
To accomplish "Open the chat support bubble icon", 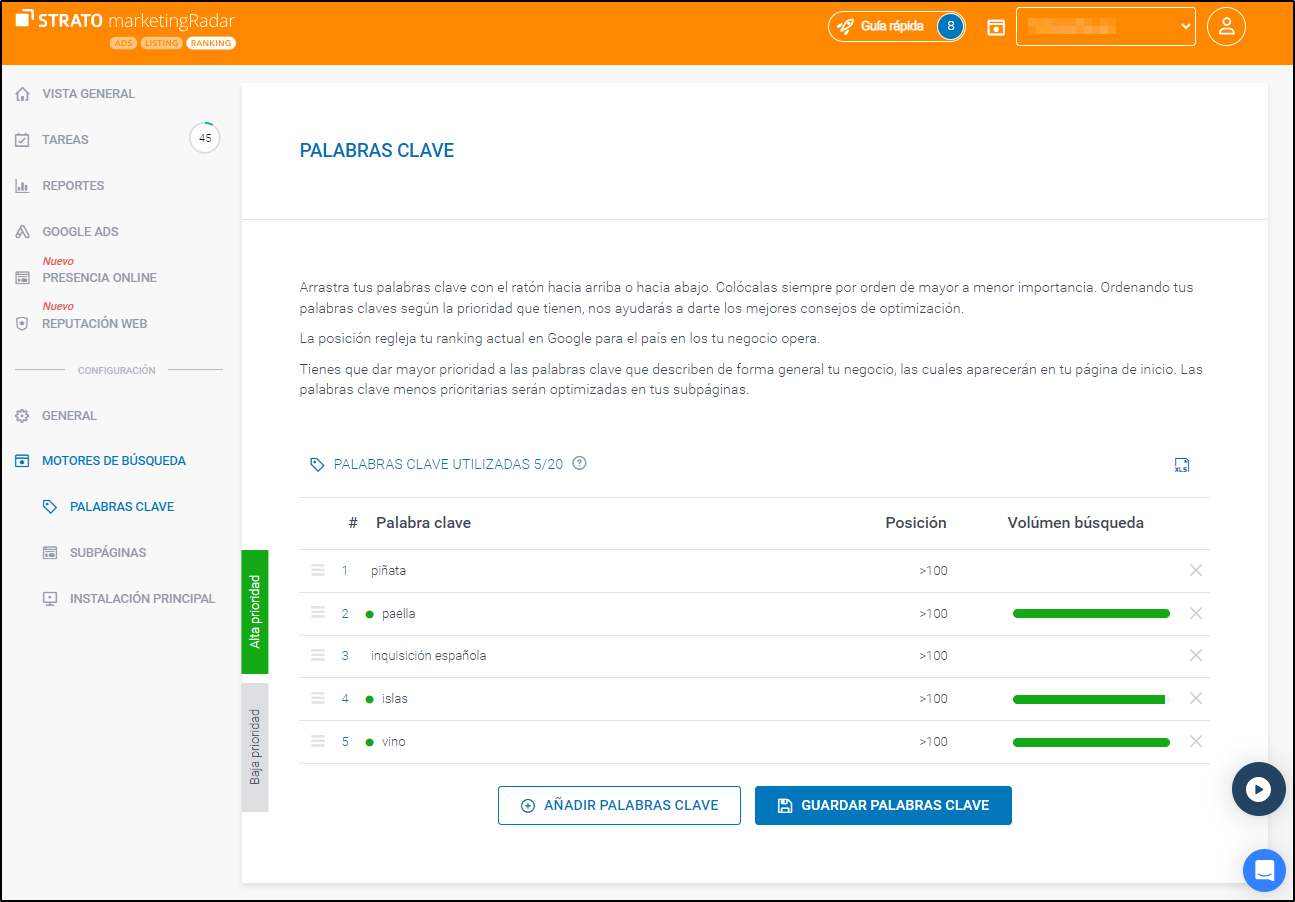I will pos(1264,870).
